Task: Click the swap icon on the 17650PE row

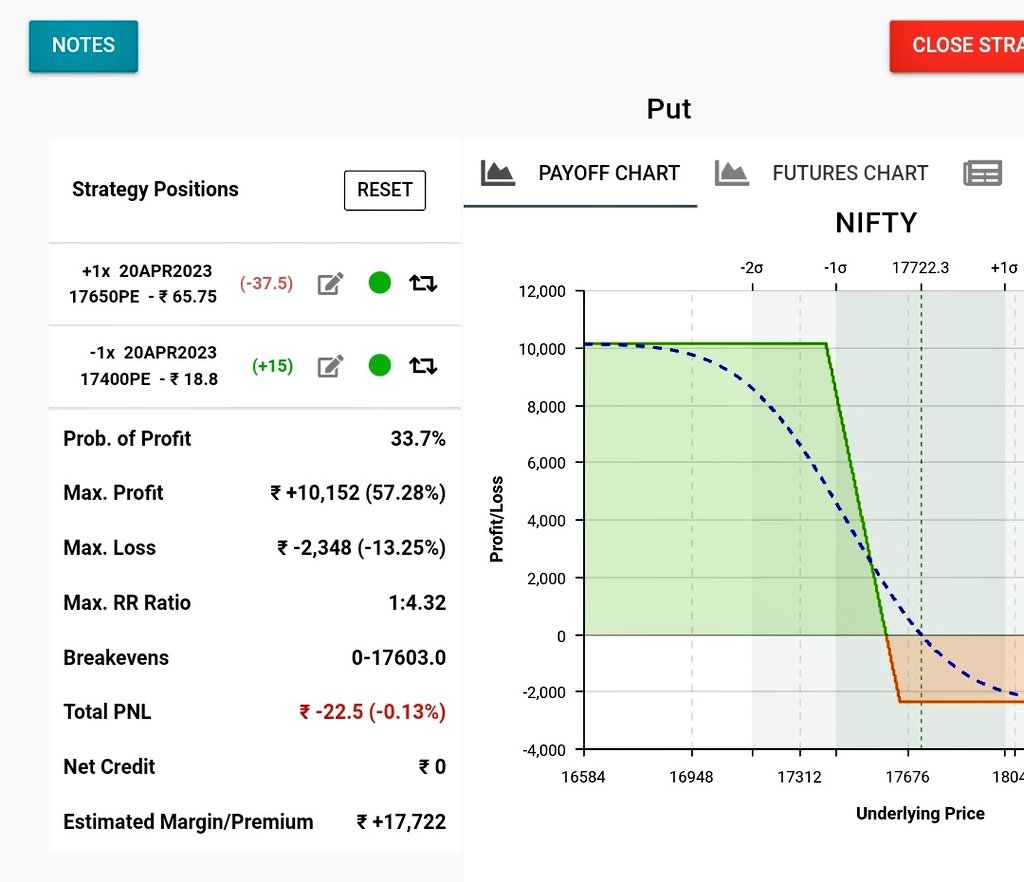Action: (423, 283)
